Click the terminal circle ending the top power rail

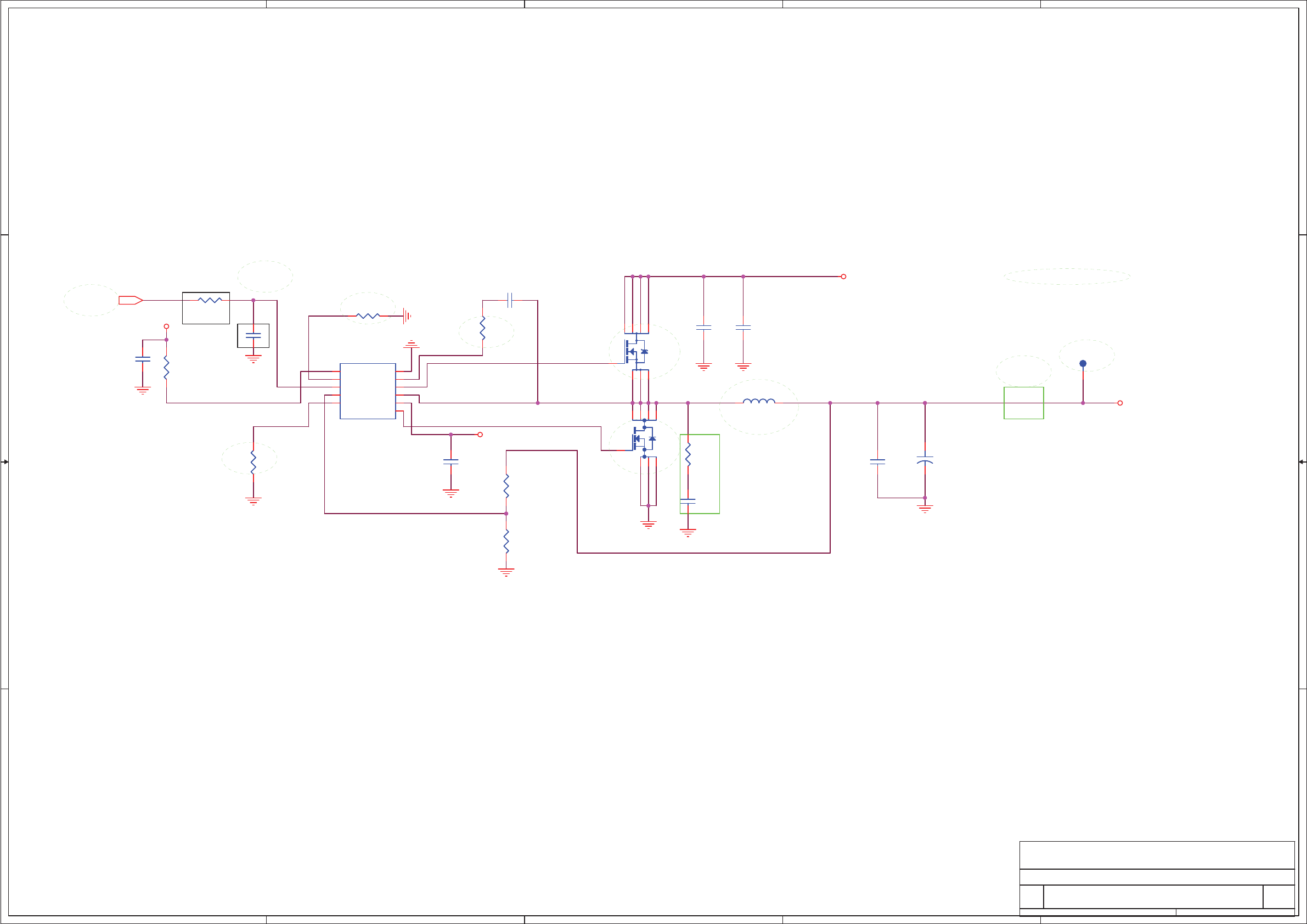point(843,277)
